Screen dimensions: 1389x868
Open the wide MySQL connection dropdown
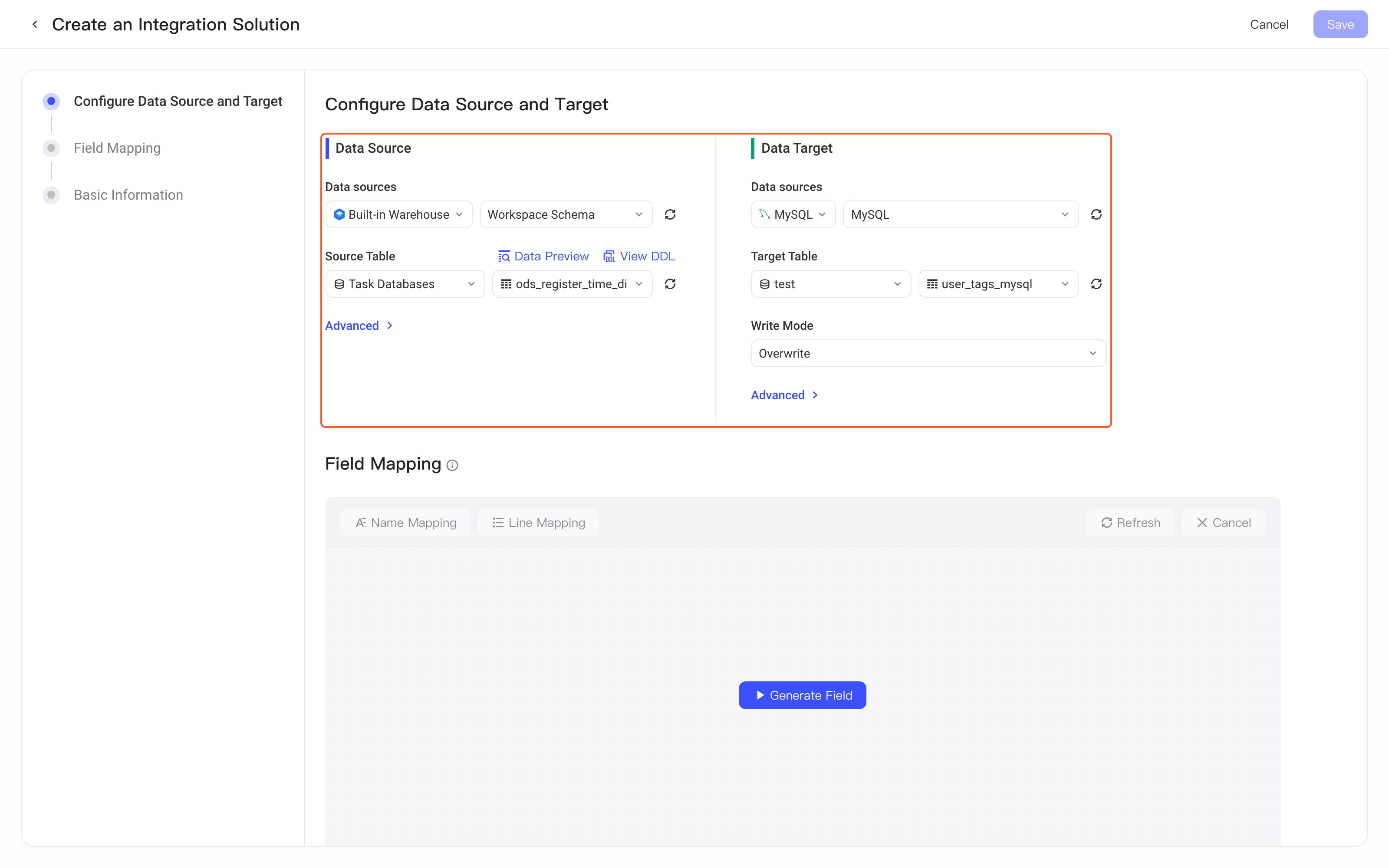960,215
